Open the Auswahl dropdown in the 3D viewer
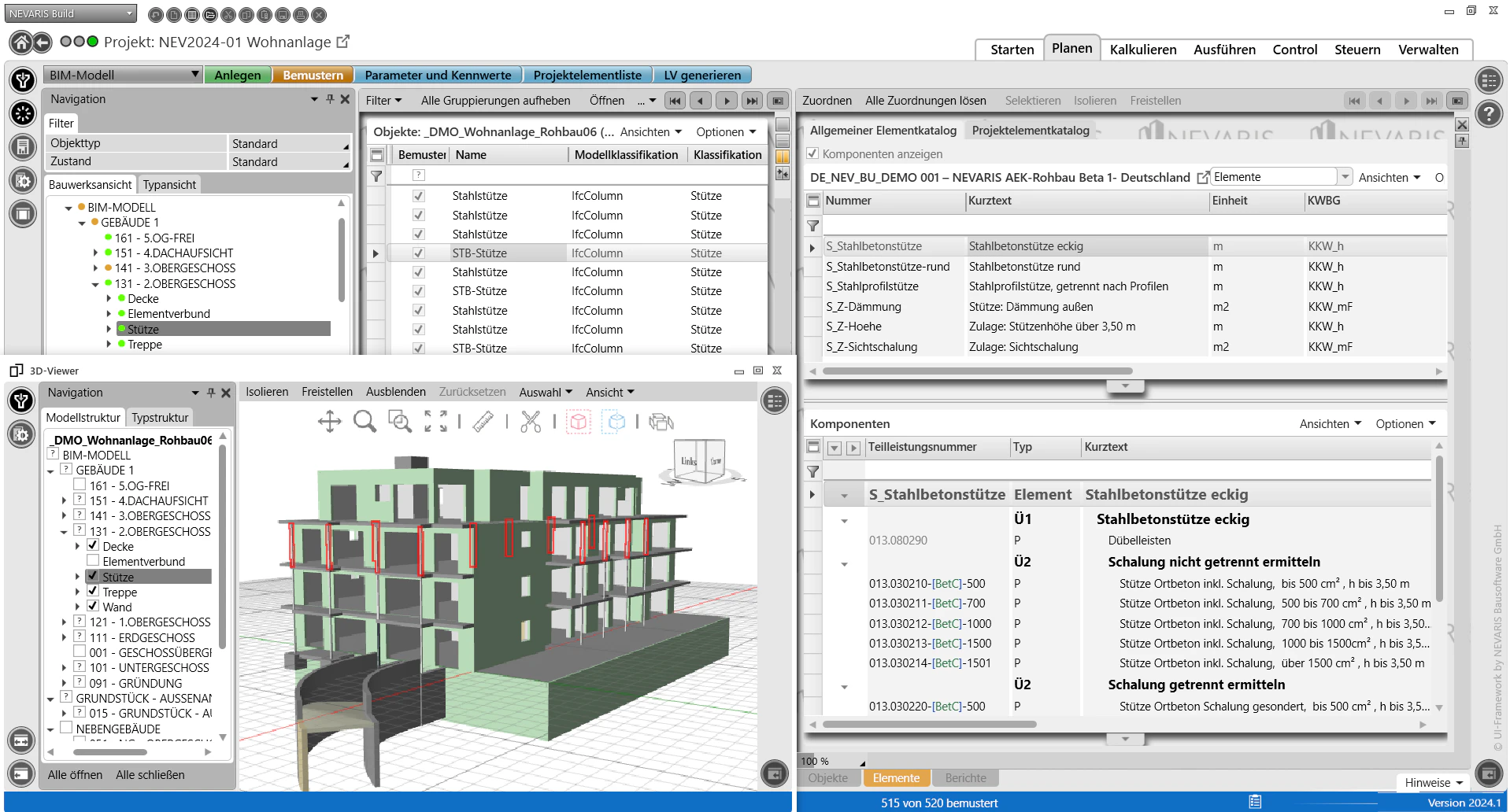The width and height of the screenshot is (1510, 812). [x=546, y=392]
